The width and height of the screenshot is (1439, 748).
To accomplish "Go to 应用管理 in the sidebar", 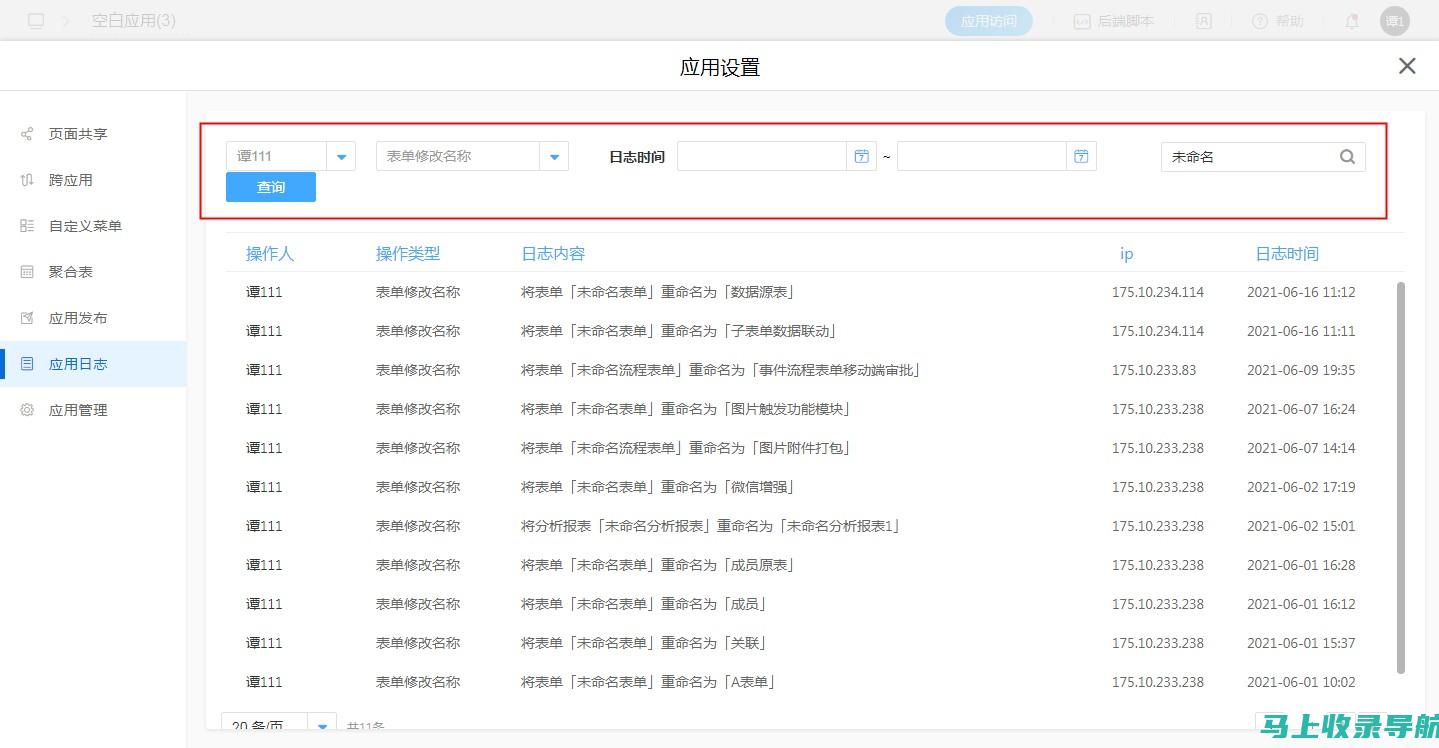I will 93,410.
